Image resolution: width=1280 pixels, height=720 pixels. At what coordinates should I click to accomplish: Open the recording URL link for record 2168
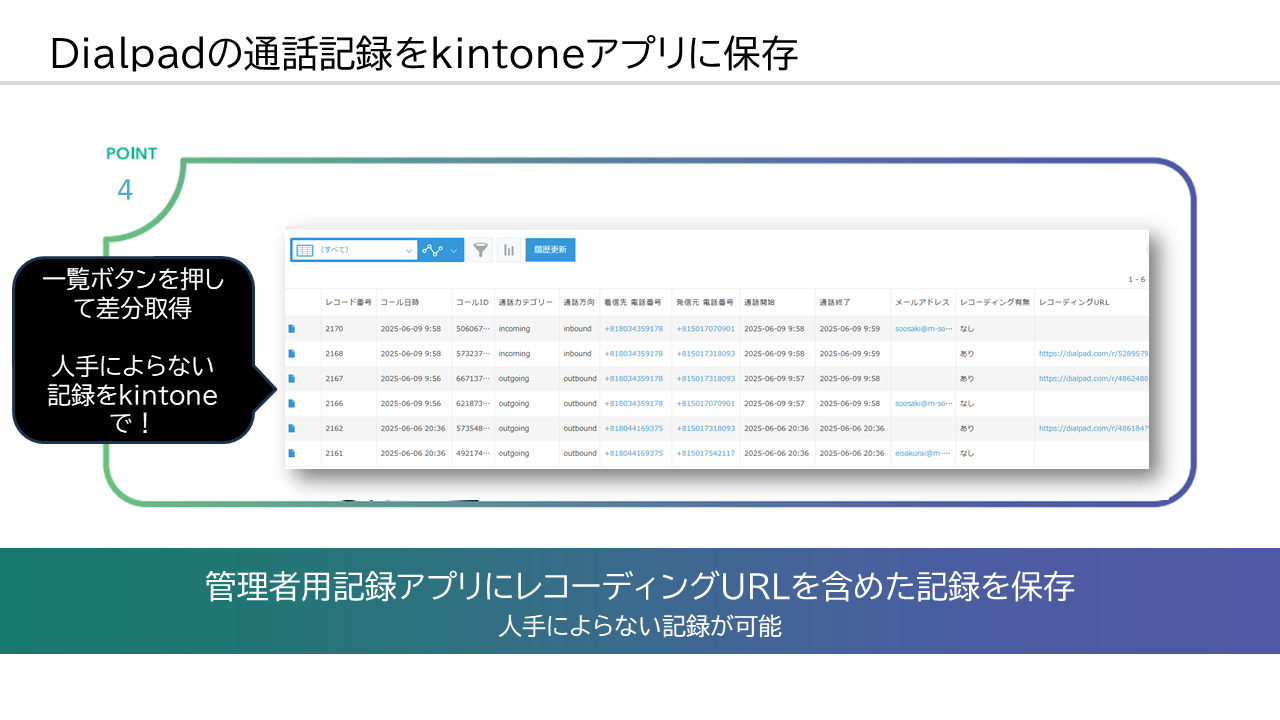coord(1093,353)
